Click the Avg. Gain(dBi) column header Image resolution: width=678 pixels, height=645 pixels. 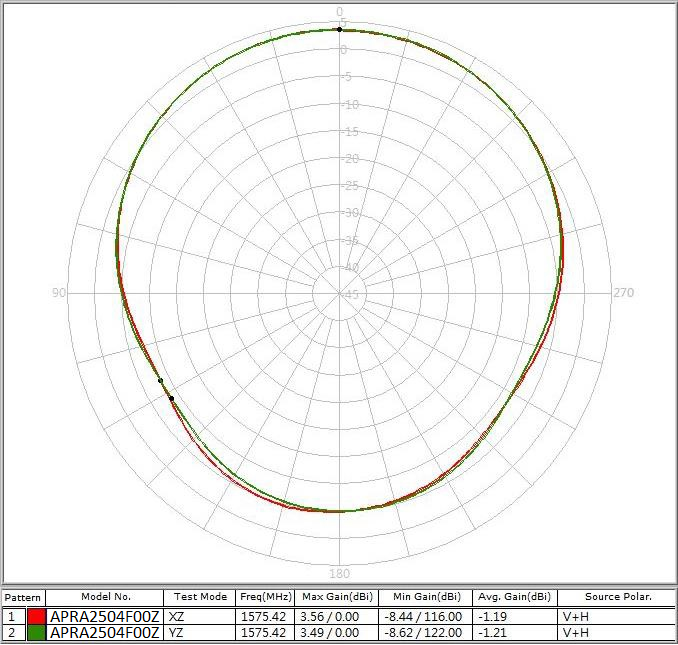coord(513,597)
